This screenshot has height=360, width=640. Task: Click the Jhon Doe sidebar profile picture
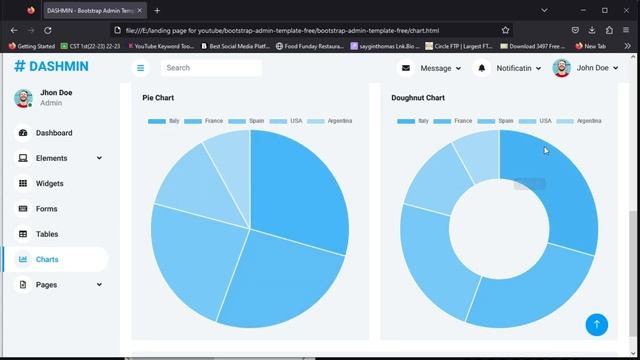[23, 98]
